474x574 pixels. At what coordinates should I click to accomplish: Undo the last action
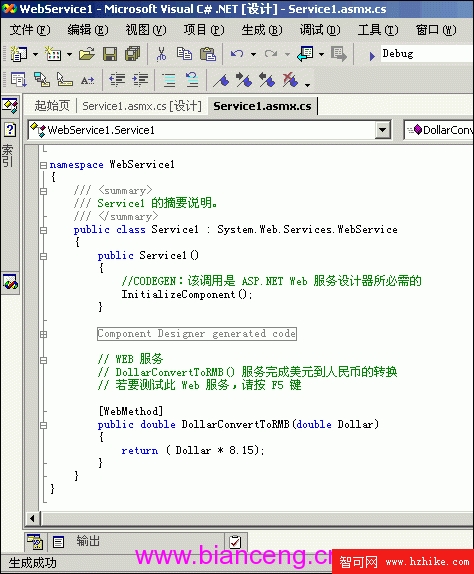[237, 54]
